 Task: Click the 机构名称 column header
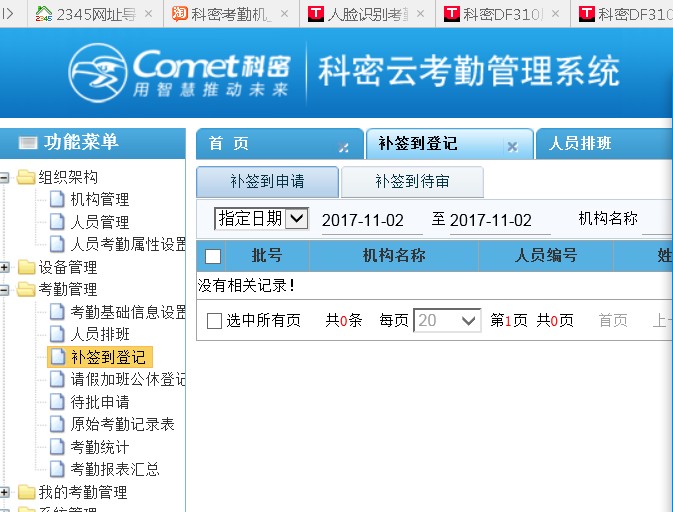point(394,256)
